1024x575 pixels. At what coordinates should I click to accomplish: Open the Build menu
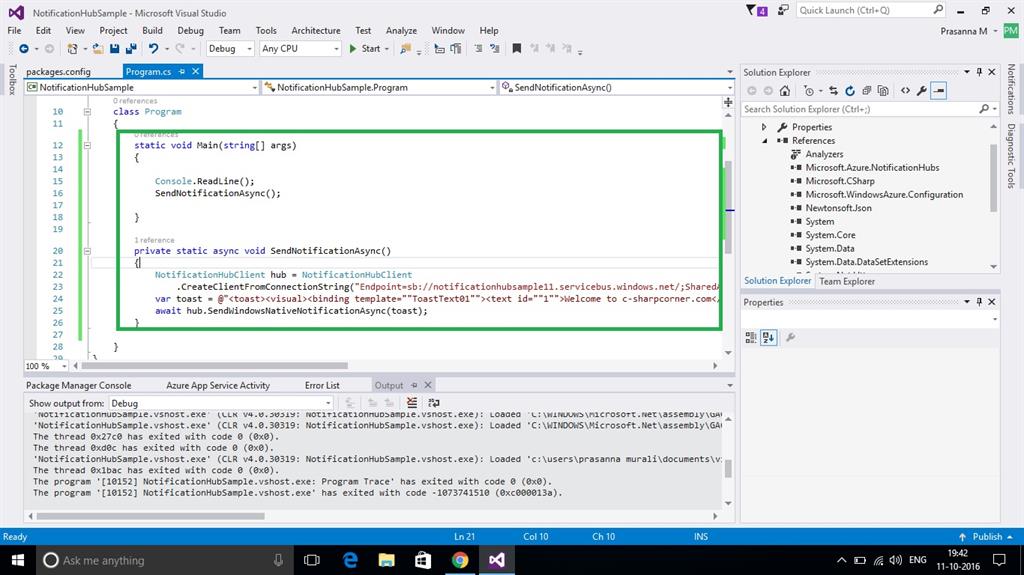(153, 30)
